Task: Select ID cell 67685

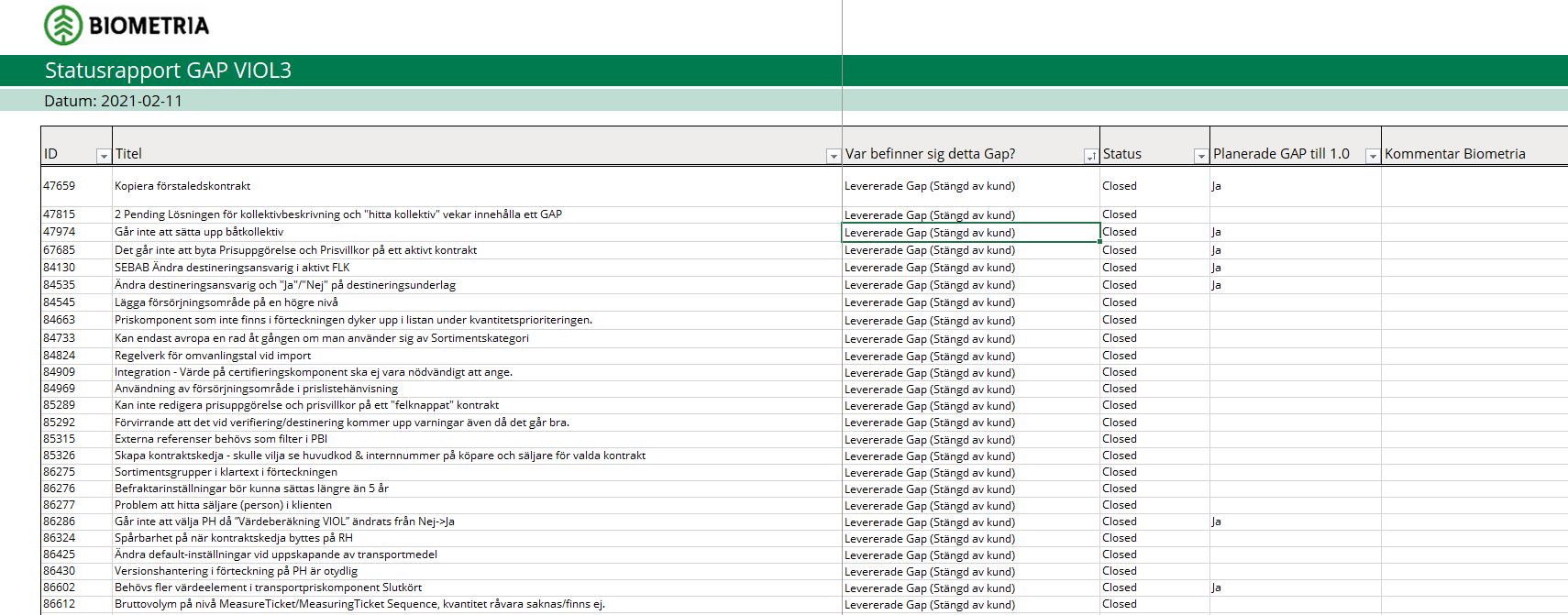Action: click(76, 249)
